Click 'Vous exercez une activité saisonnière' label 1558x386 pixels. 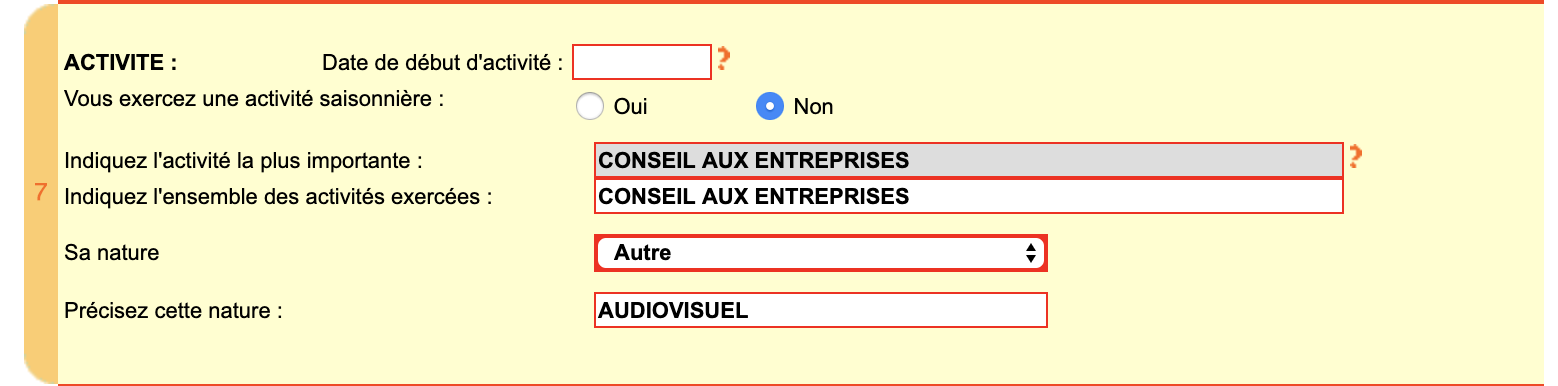click(254, 98)
